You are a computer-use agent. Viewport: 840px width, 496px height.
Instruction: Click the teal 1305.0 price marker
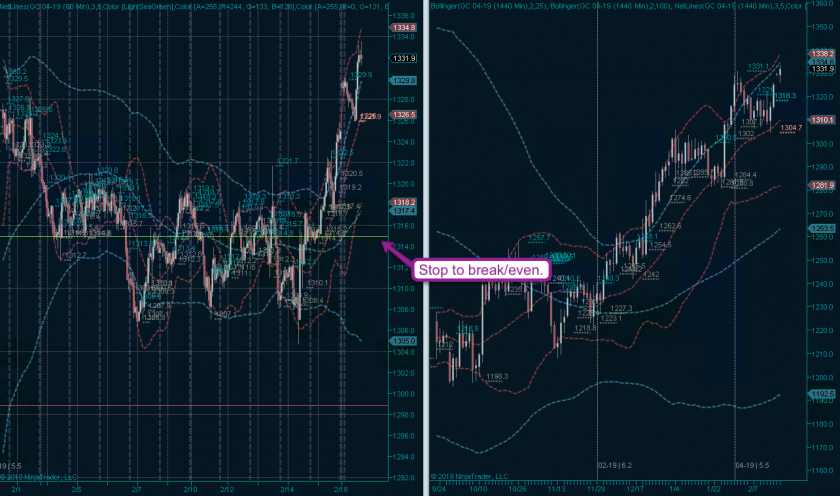click(x=403, y=341)
